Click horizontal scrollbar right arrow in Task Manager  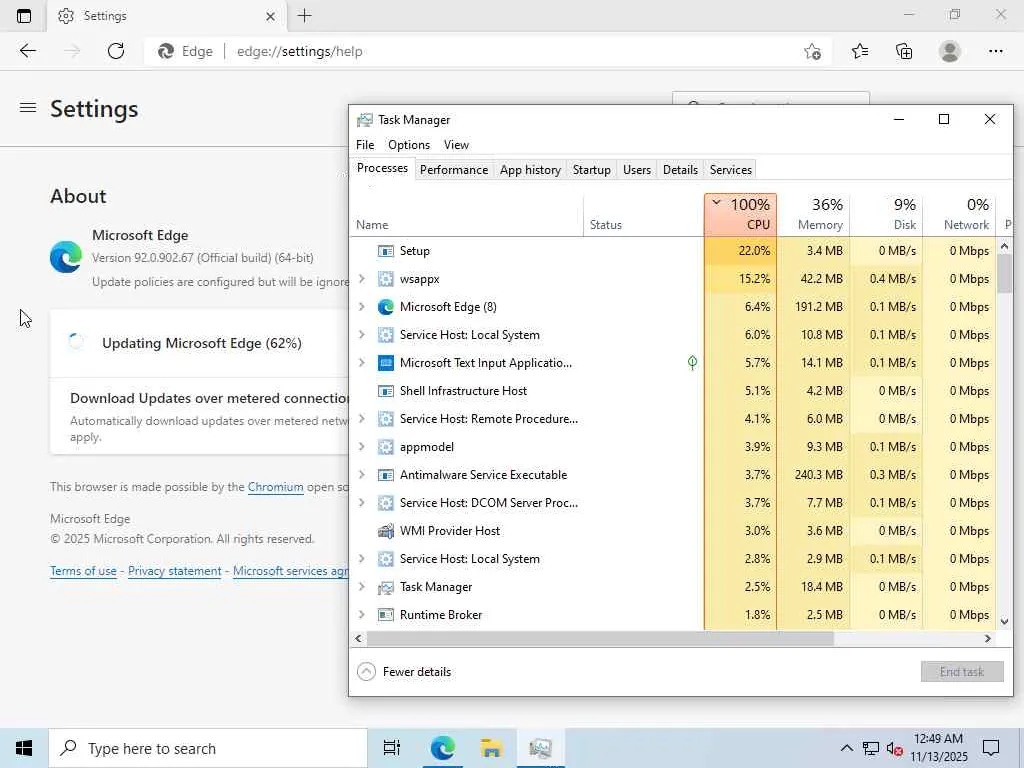(987, 639)
